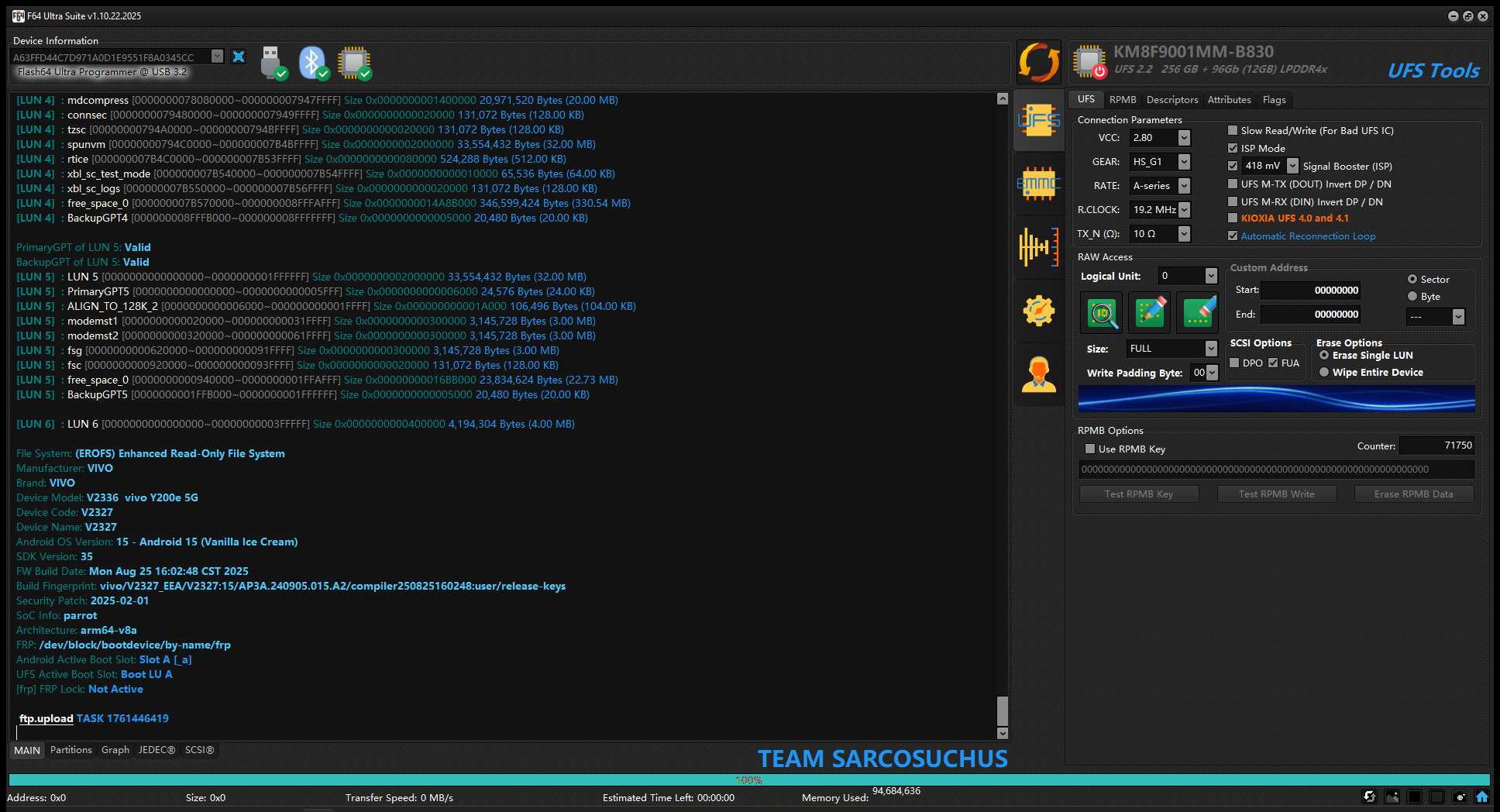Switch to the Descriptors tab
The image size is (1500, 812).
(1171, 100)
